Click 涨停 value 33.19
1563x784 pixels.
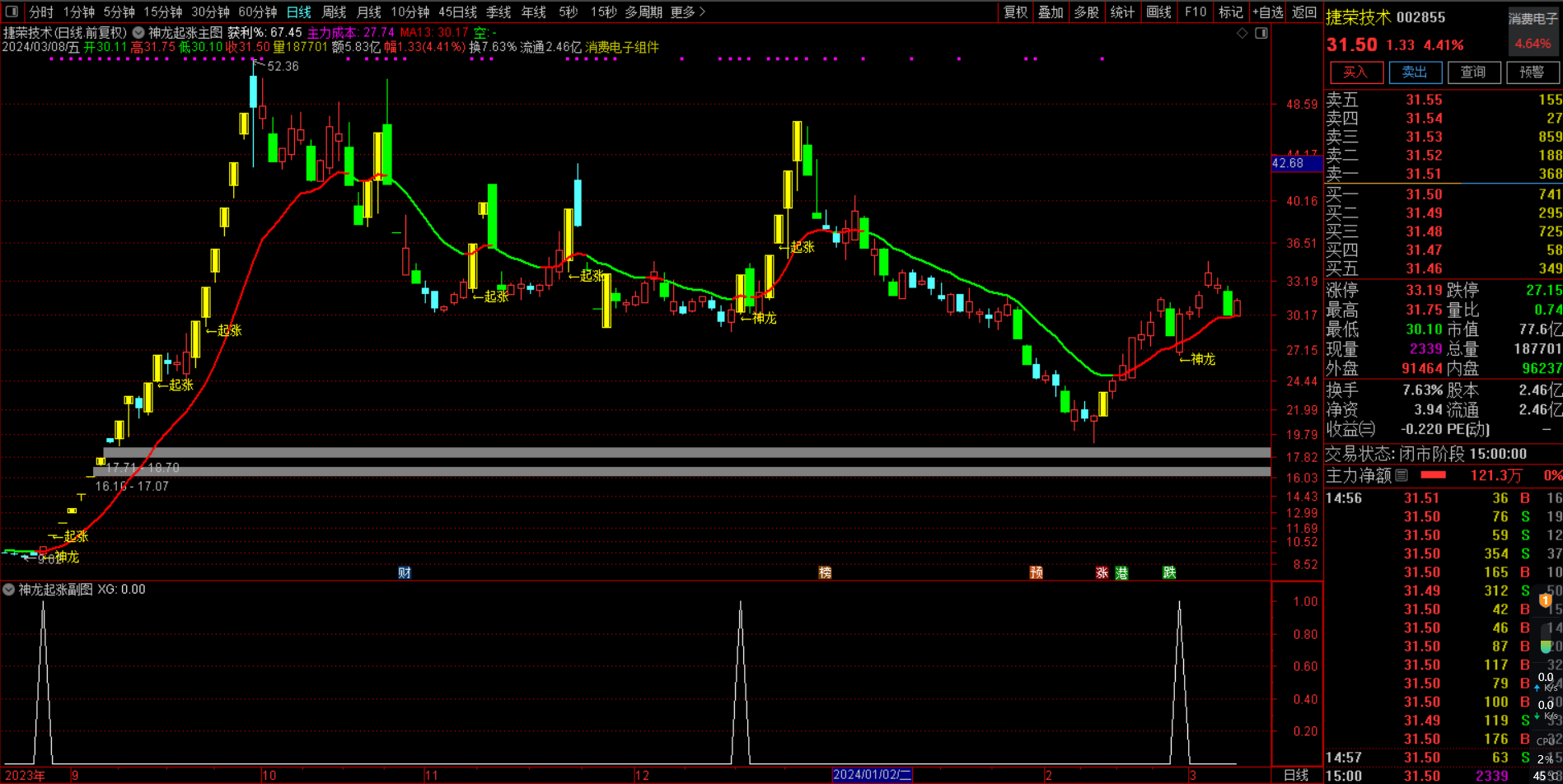(1424, 290)
